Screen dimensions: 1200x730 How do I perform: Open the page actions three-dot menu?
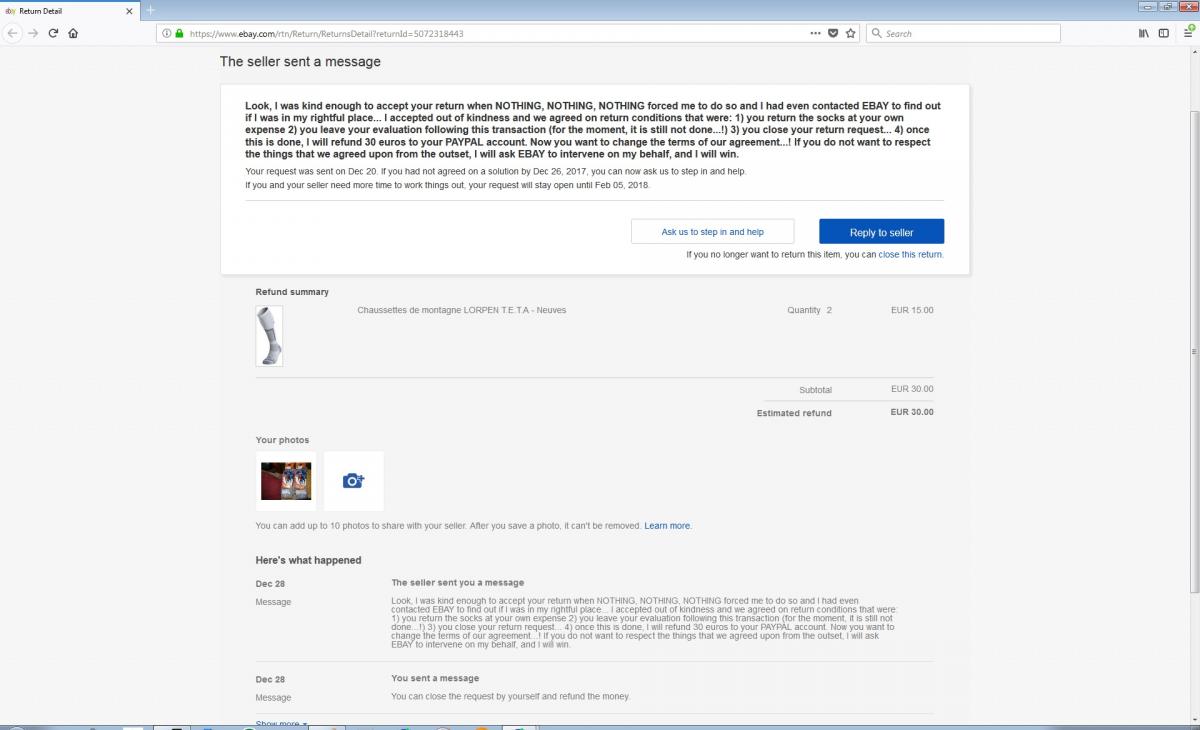pos(816,33)
